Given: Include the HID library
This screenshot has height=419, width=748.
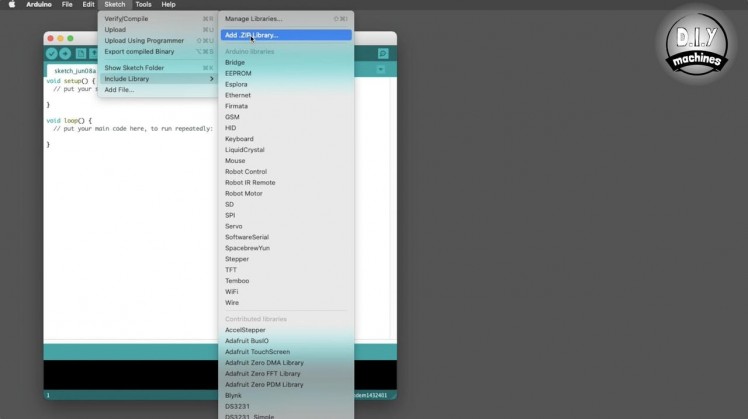Looking at the screenshot, I should tap(286, 128).
